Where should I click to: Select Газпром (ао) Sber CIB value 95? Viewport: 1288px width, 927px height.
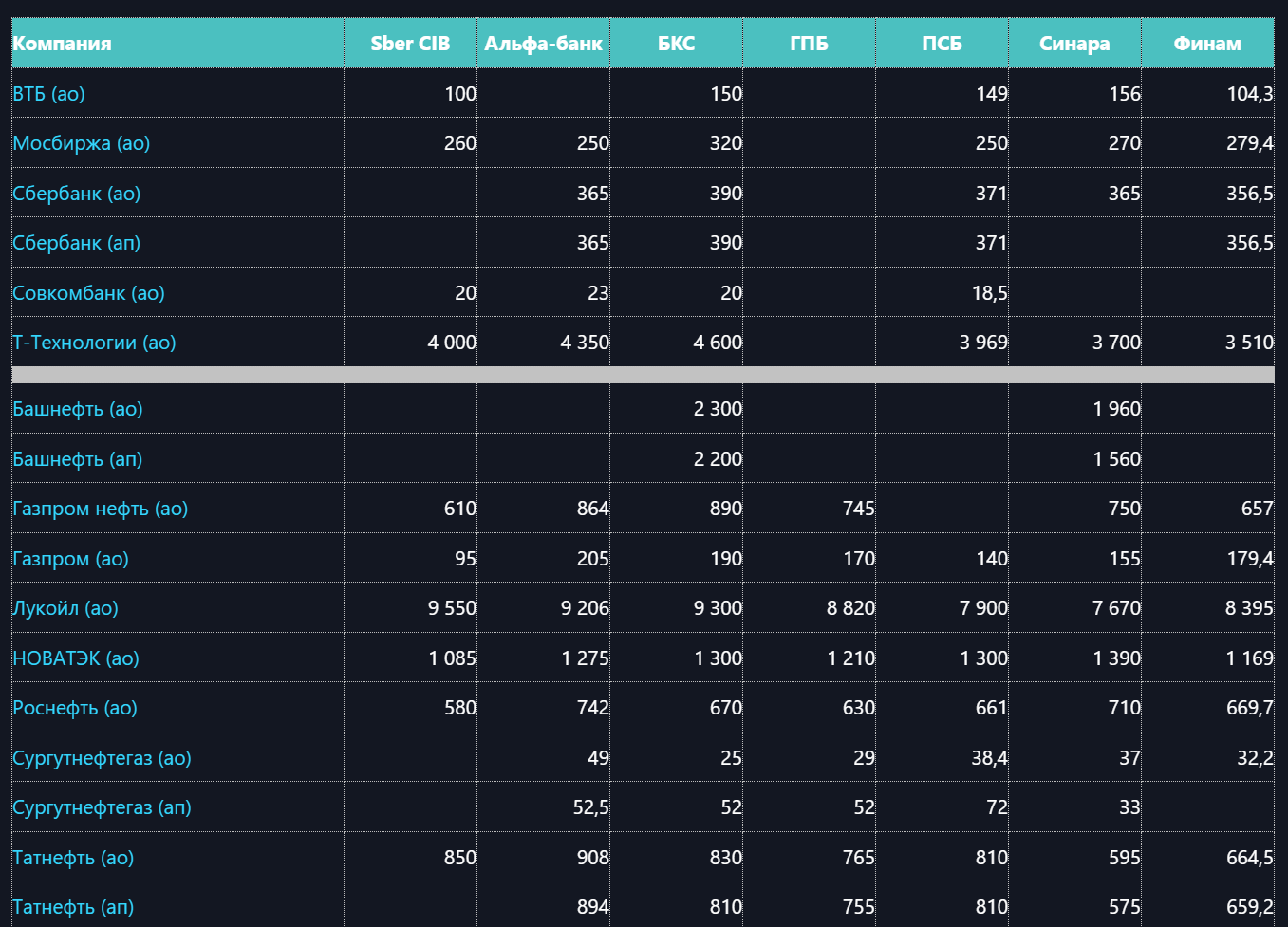466,559
